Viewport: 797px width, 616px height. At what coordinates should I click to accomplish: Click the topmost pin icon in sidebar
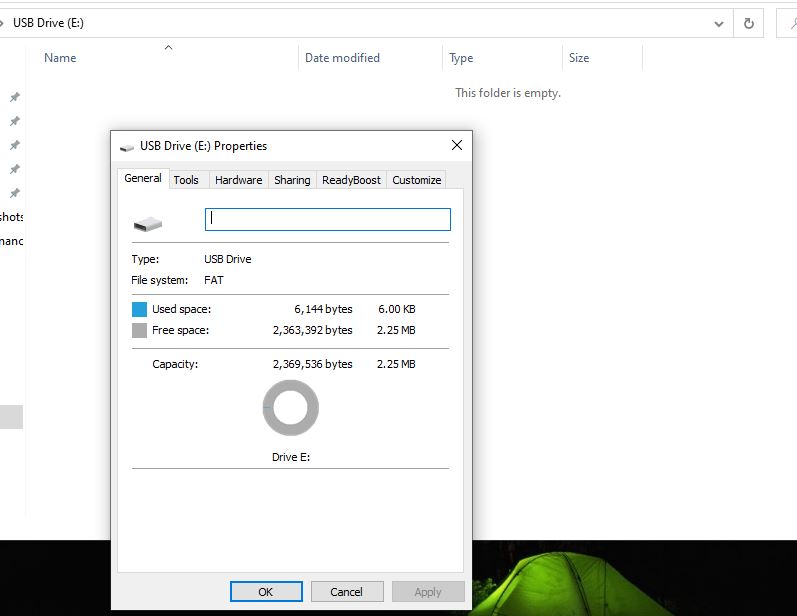[x=14, y=97]
